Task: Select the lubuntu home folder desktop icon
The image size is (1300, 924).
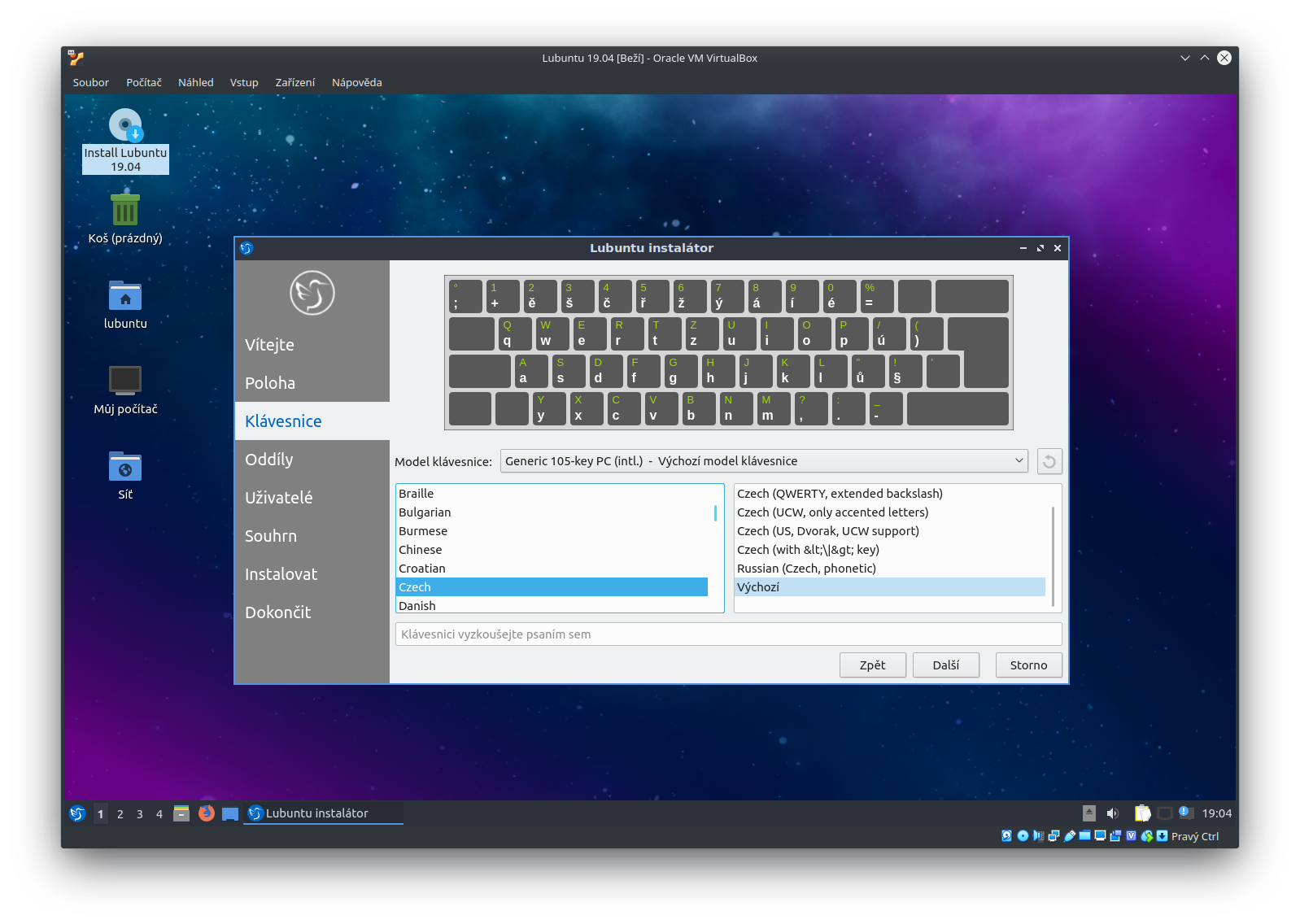Action: (125, 305)
